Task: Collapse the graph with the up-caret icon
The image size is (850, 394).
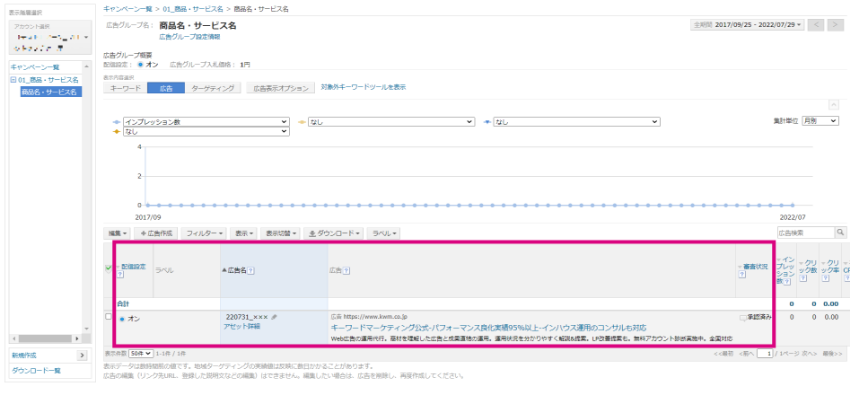Action: tap(834, 105)
